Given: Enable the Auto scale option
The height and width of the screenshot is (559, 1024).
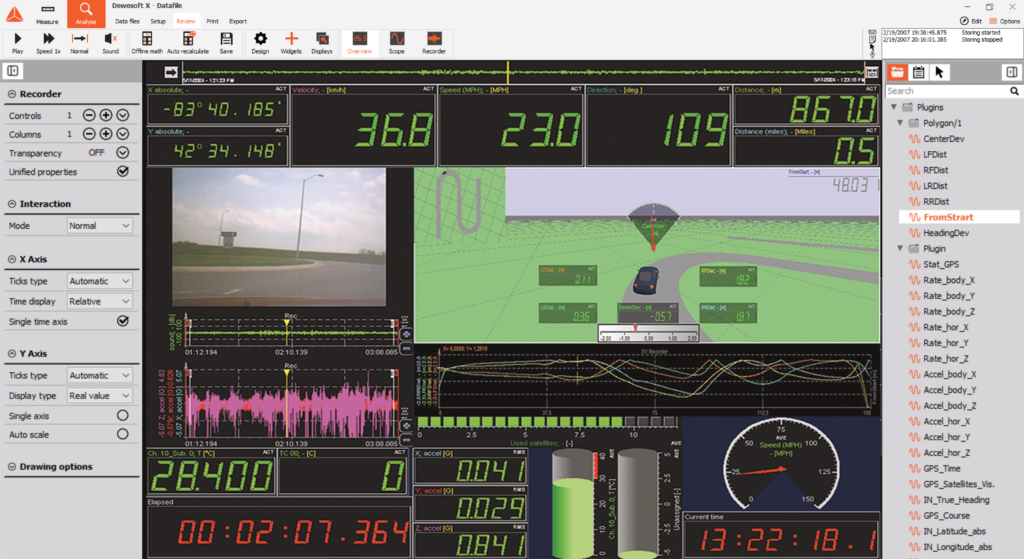Looking at the screenshot, I should [123, 434].
